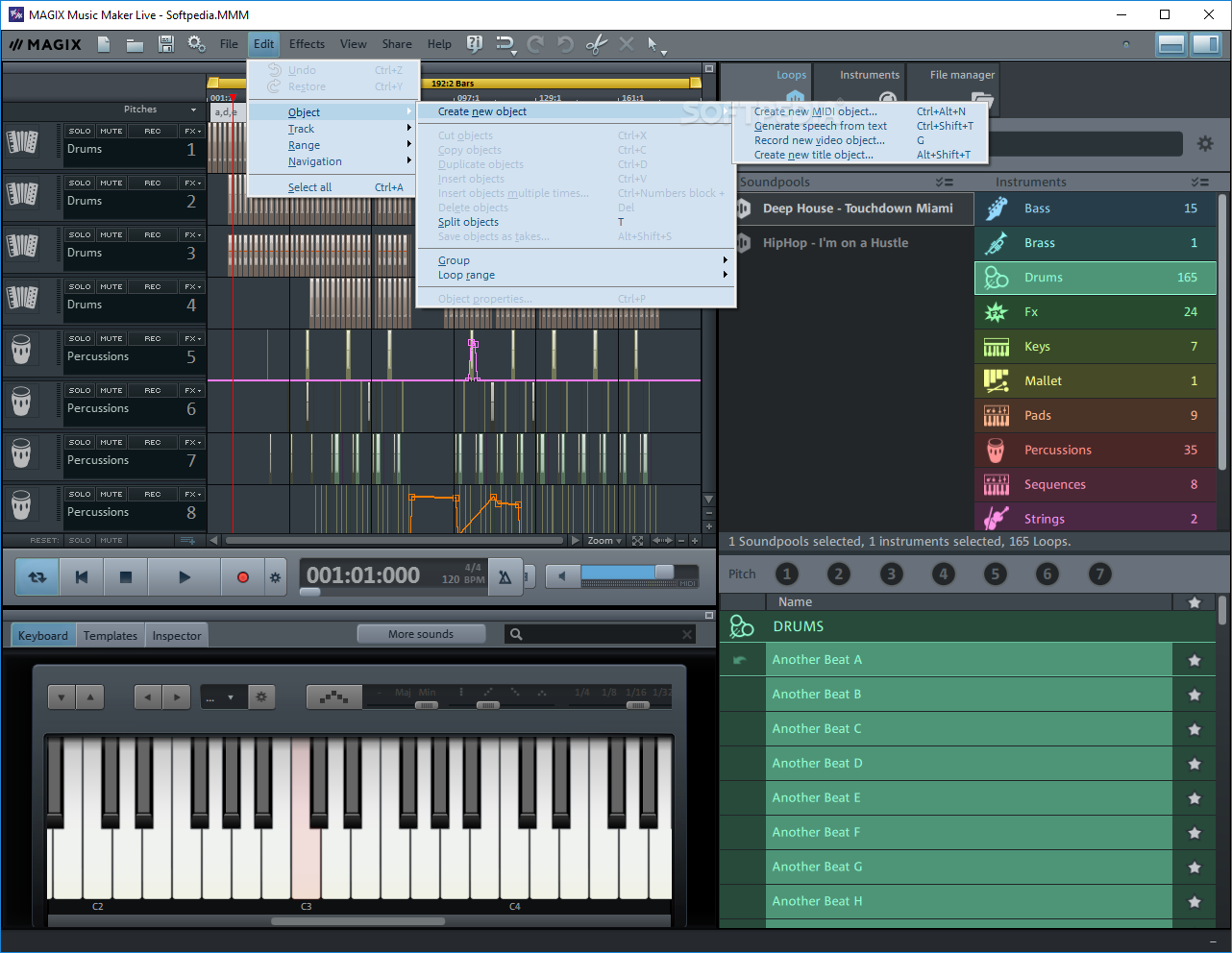Screen dimensions: 1232x953
Task: Select the Fx instrument category
Action: click(1095, 312)
